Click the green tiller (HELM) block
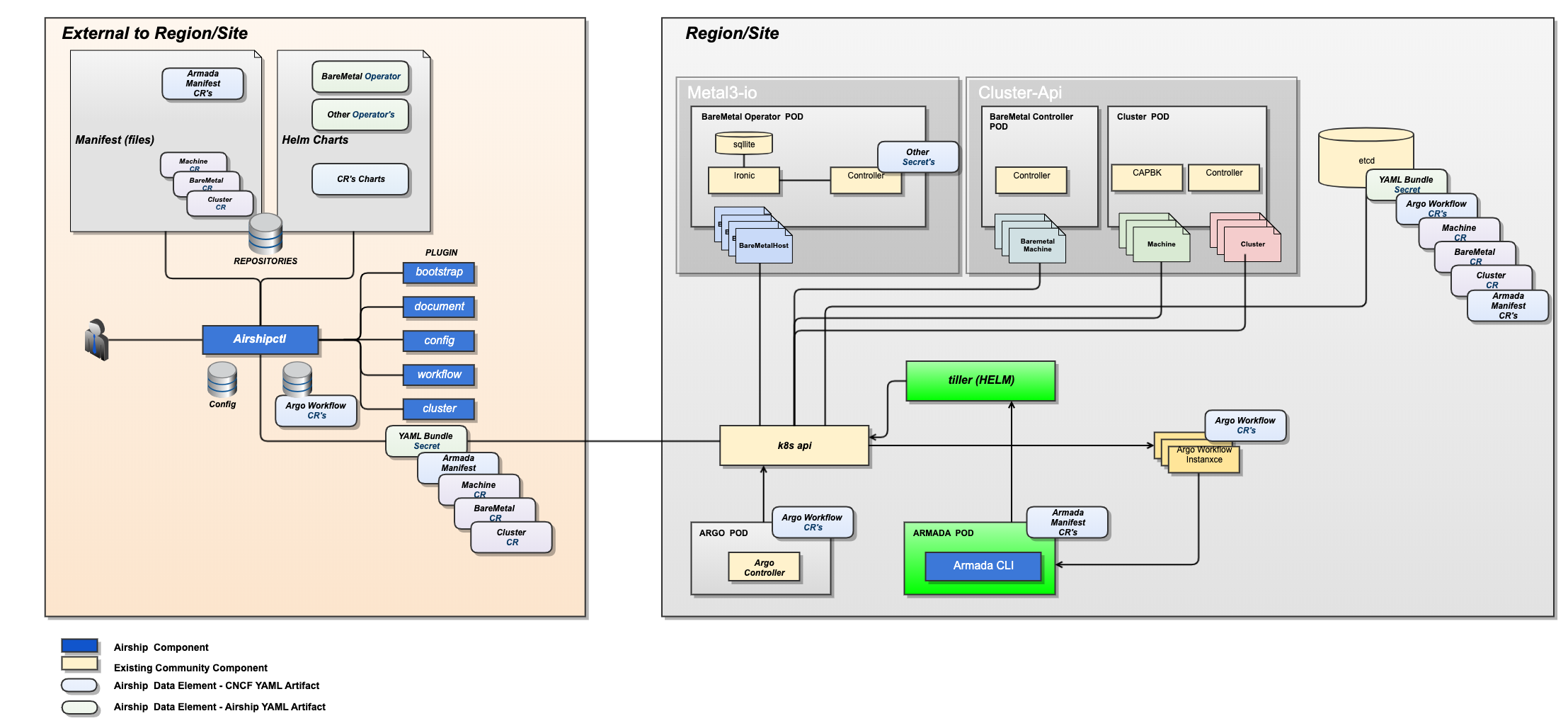Screen dimensions: 1568x728 [x=980, y=380]
